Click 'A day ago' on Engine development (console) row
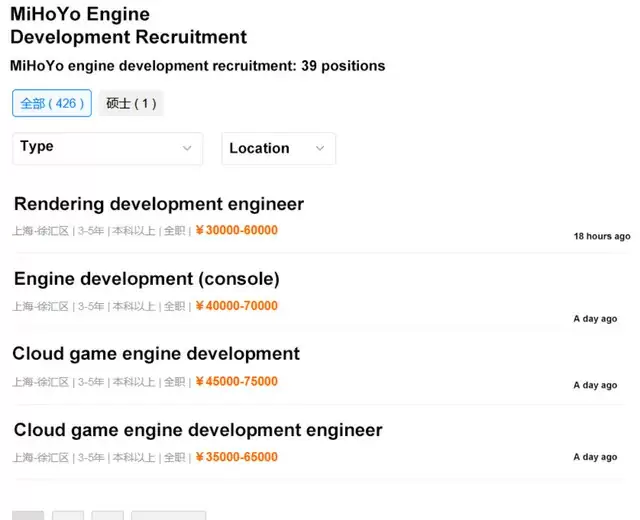640x520 pixels. click(595, 319)
